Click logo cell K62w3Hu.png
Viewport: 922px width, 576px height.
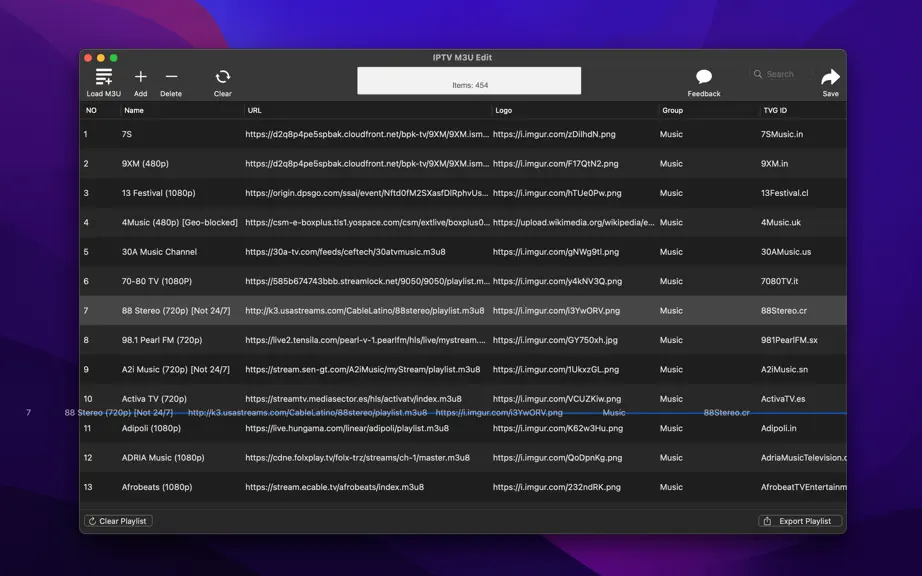pos(558,428)
